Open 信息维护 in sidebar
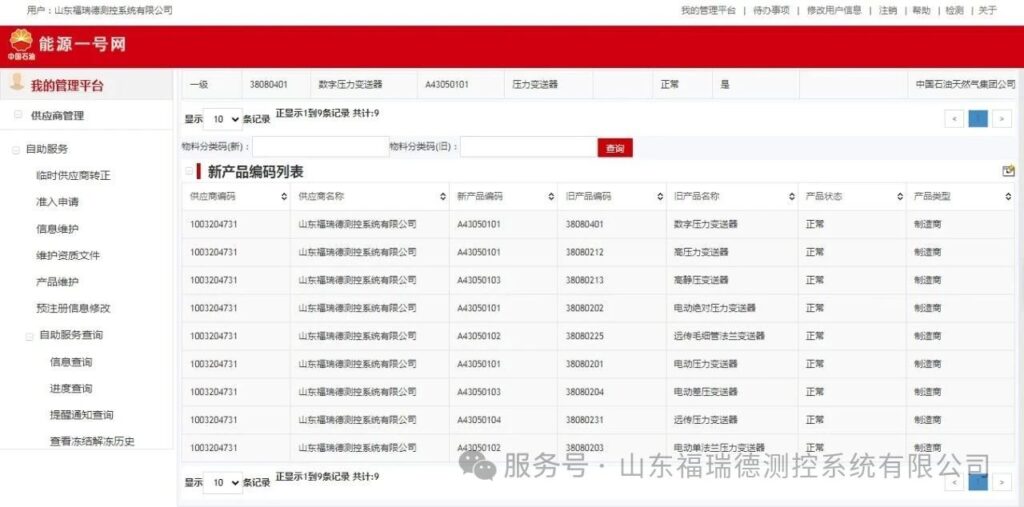The width and height of the screenshot is (1024, 507). click(x=57, y=229)
